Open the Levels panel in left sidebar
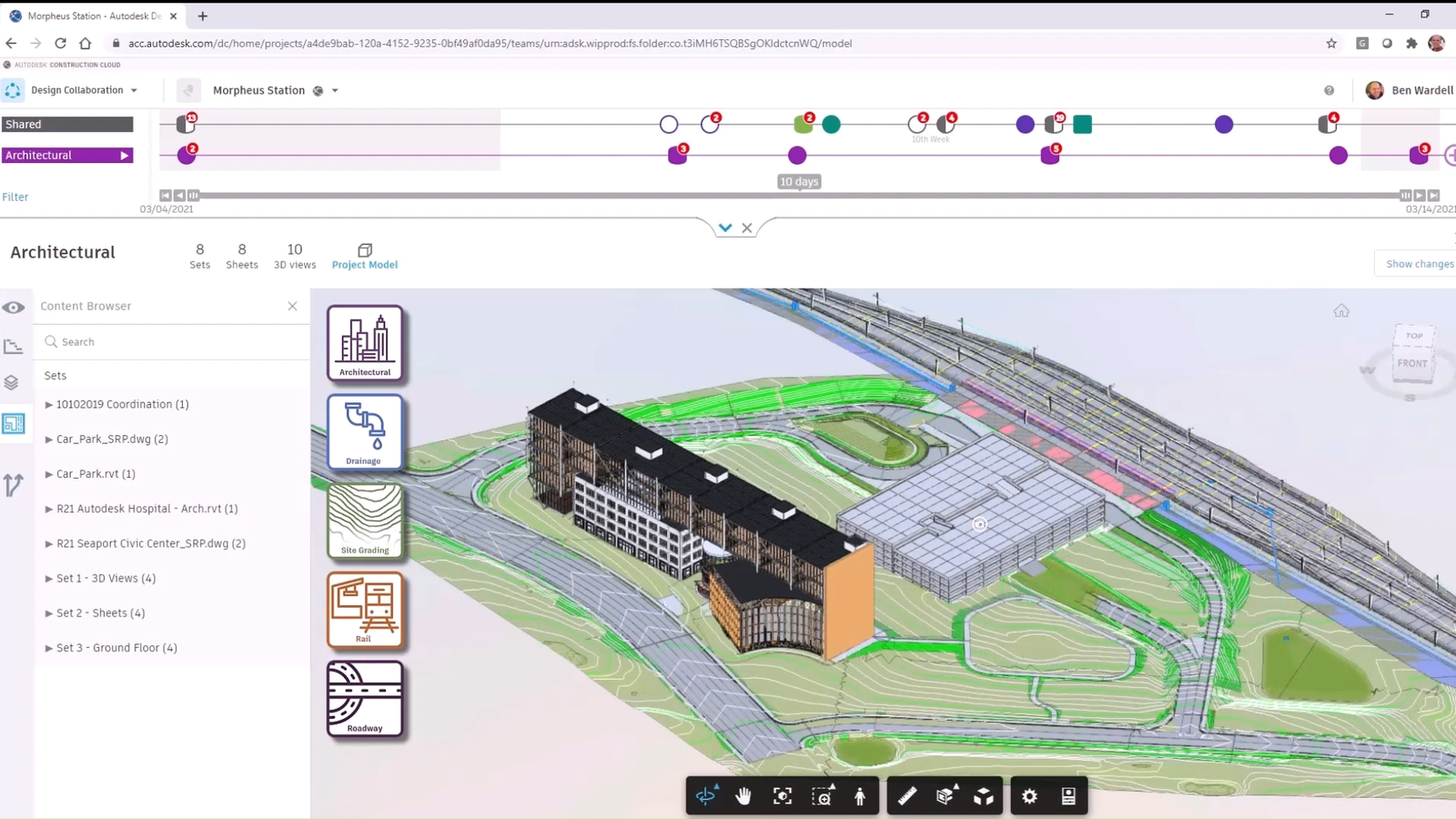The image size is (1456, 819). tap(14, 346)
